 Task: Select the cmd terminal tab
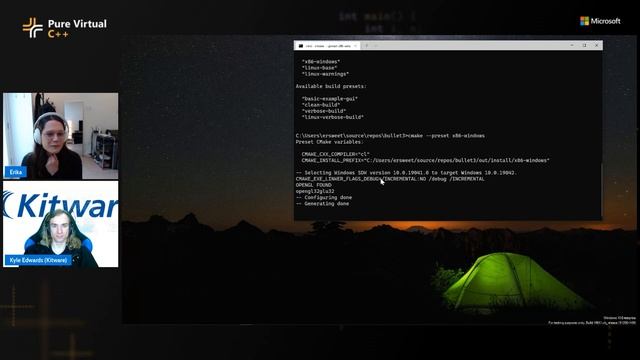pyautogui.click(x=328, y=46)
